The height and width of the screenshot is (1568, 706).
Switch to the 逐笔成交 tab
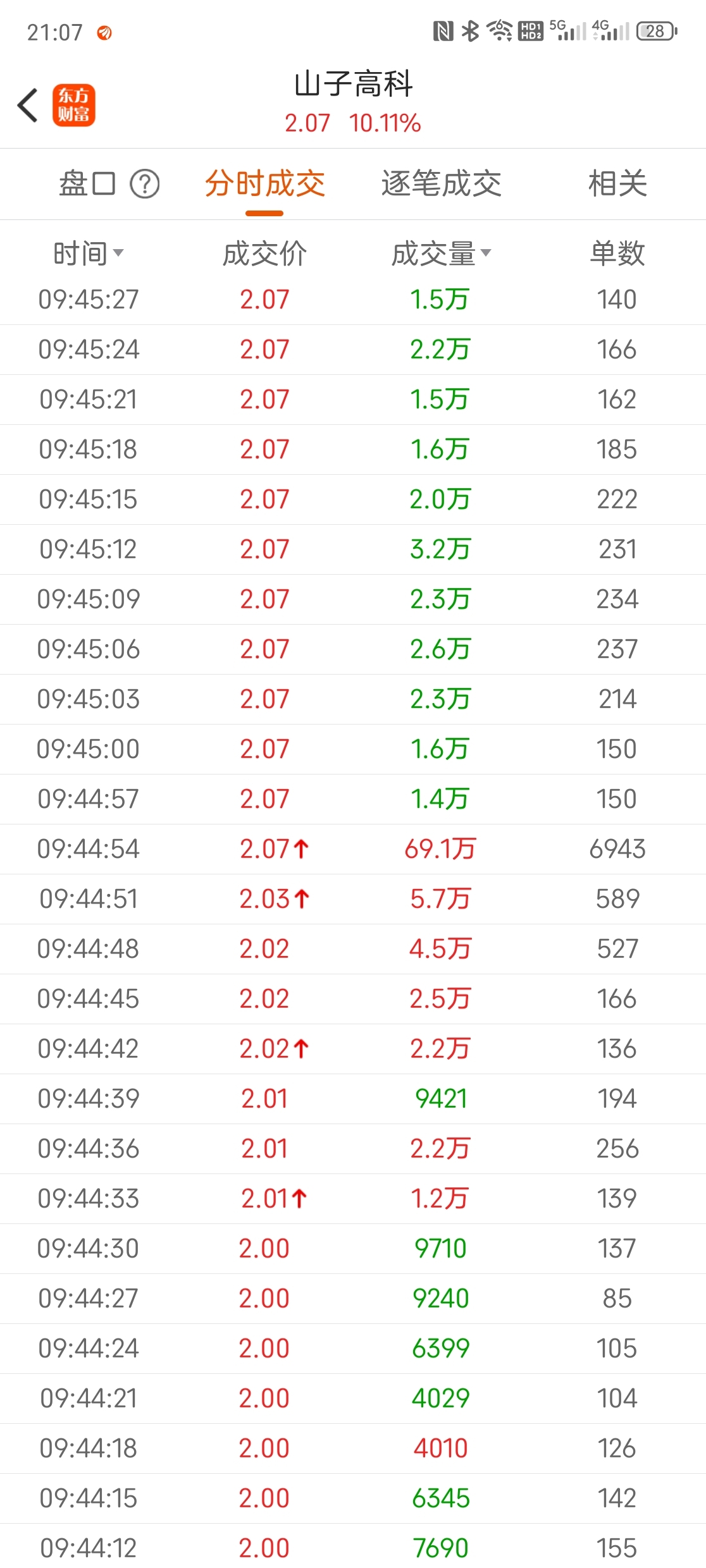(441, 184)
